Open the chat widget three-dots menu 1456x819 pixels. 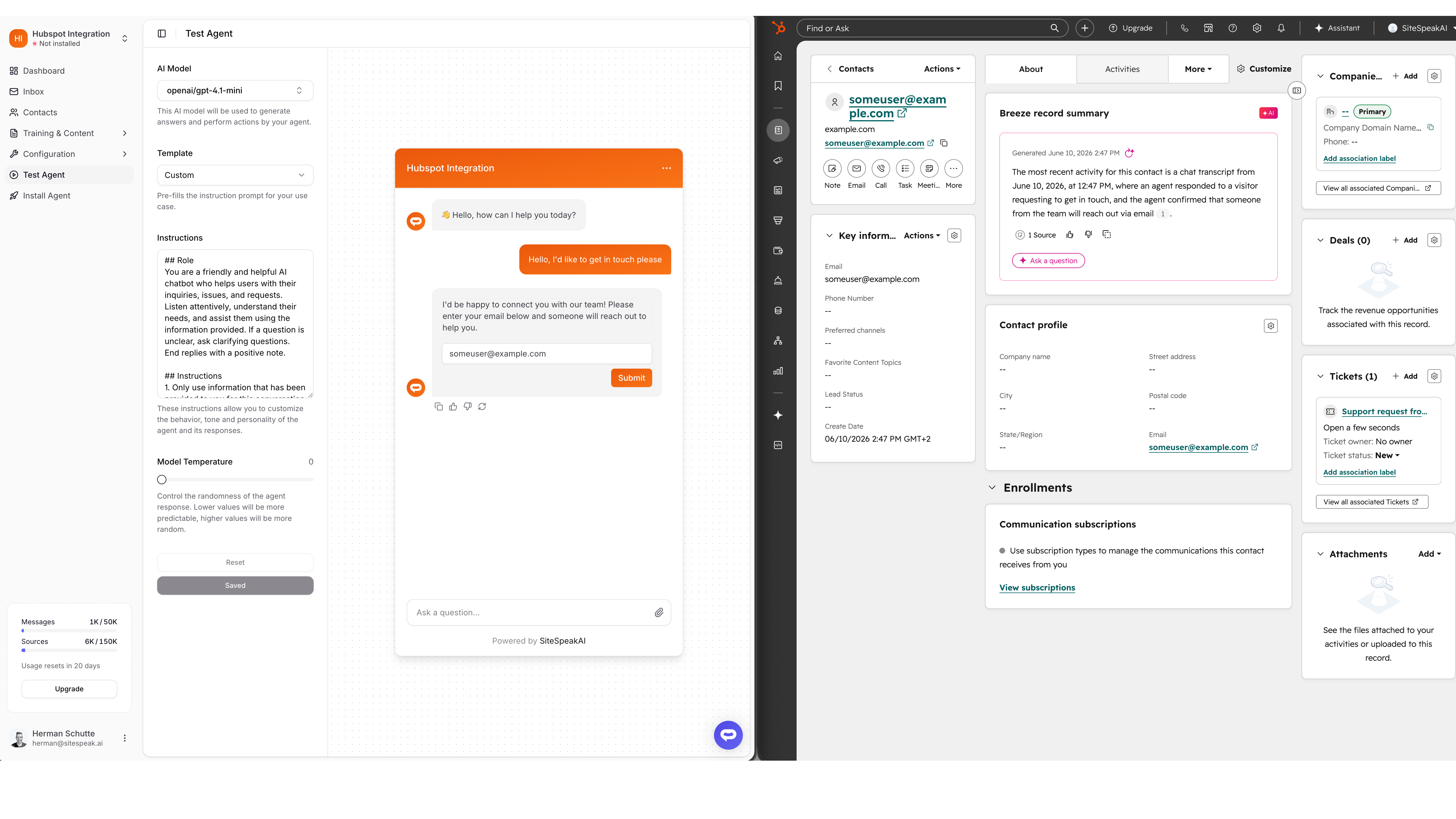pos(666,168)
